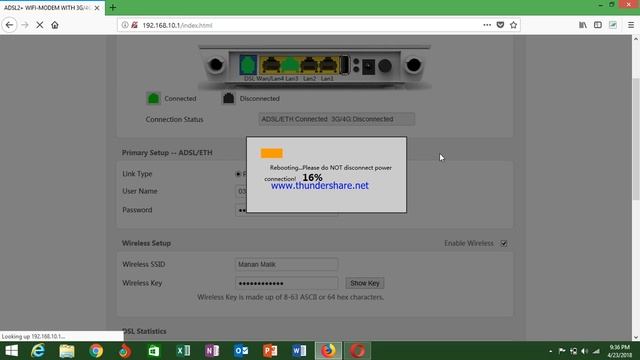Click the Wireless Setup heading
This screenshot has height=360, width=640.
coord(146,243)
